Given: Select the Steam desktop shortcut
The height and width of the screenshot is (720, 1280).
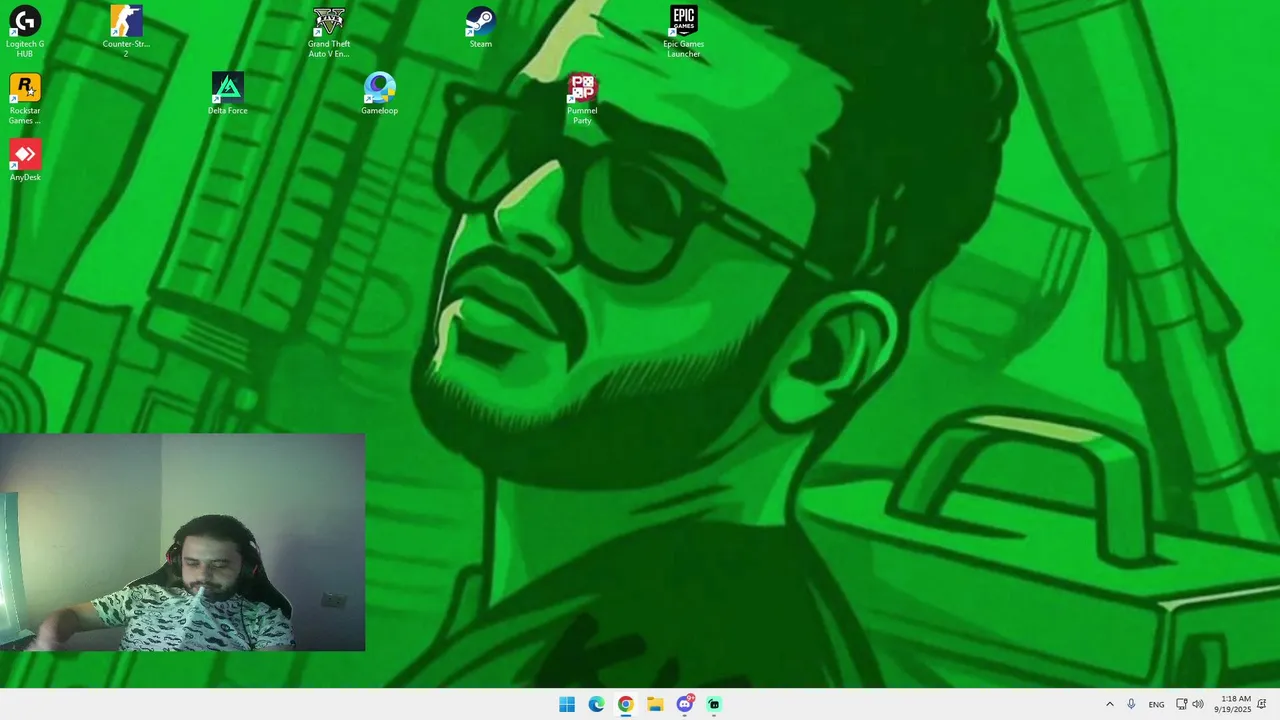Looking at the screenshot, I should [x=481, y=27].
